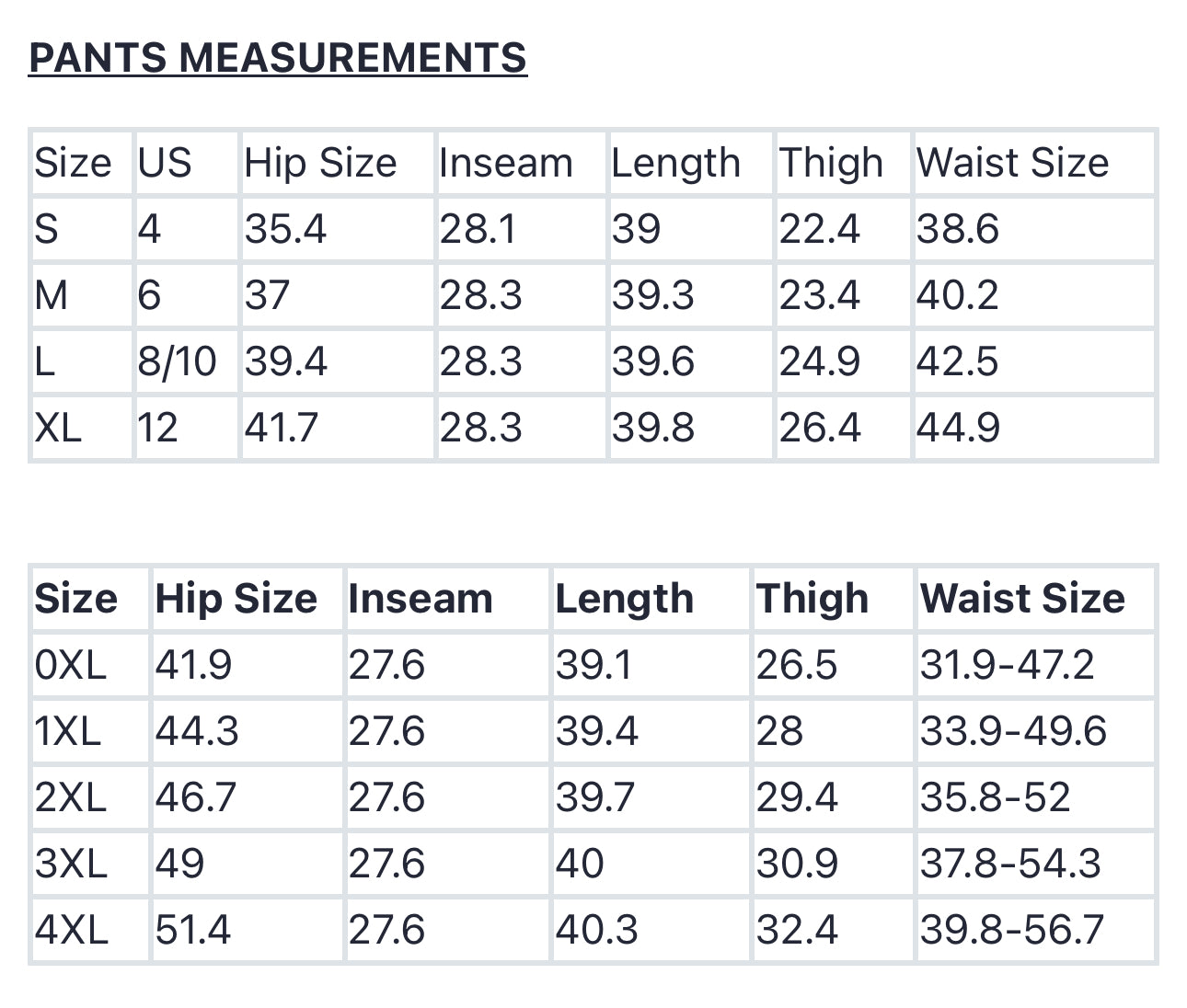
Task: Click the 35.4 hip size value
Action: click(x=285, y=229)
